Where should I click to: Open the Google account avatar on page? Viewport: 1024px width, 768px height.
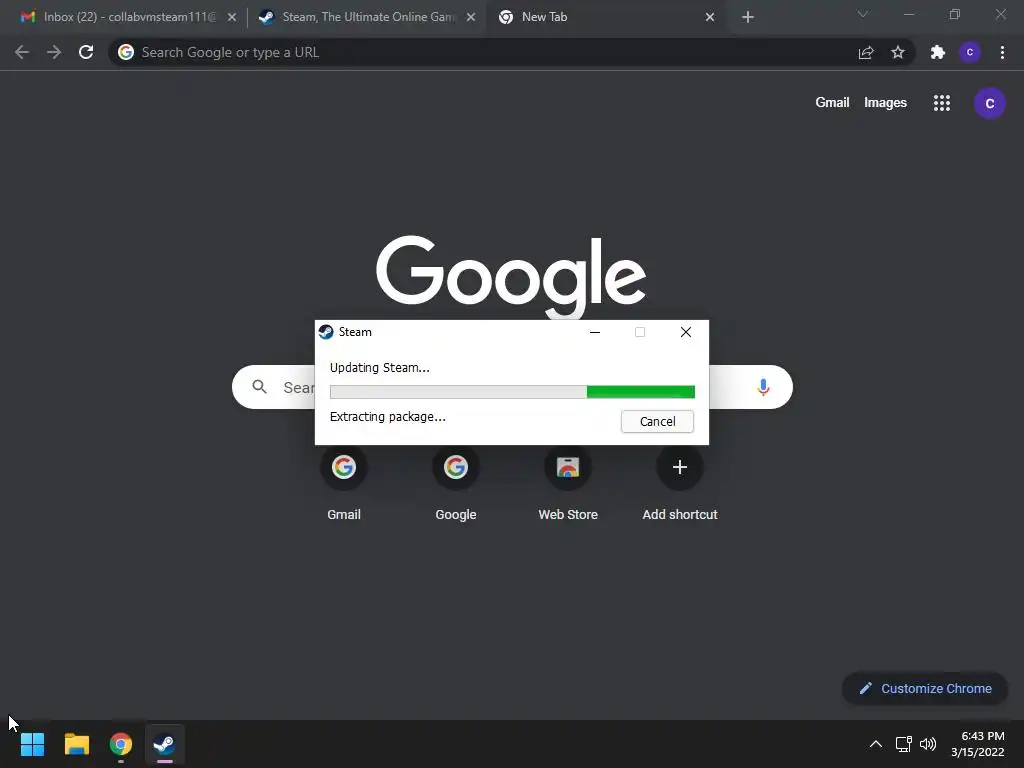(989, 103)
